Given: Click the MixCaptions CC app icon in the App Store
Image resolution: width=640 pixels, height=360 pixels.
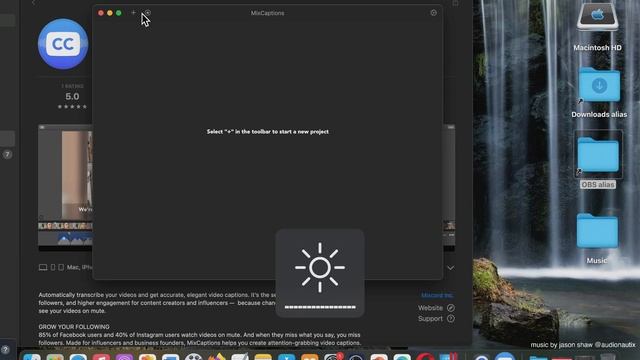Looking at the screenshot, I should point(63,44).
